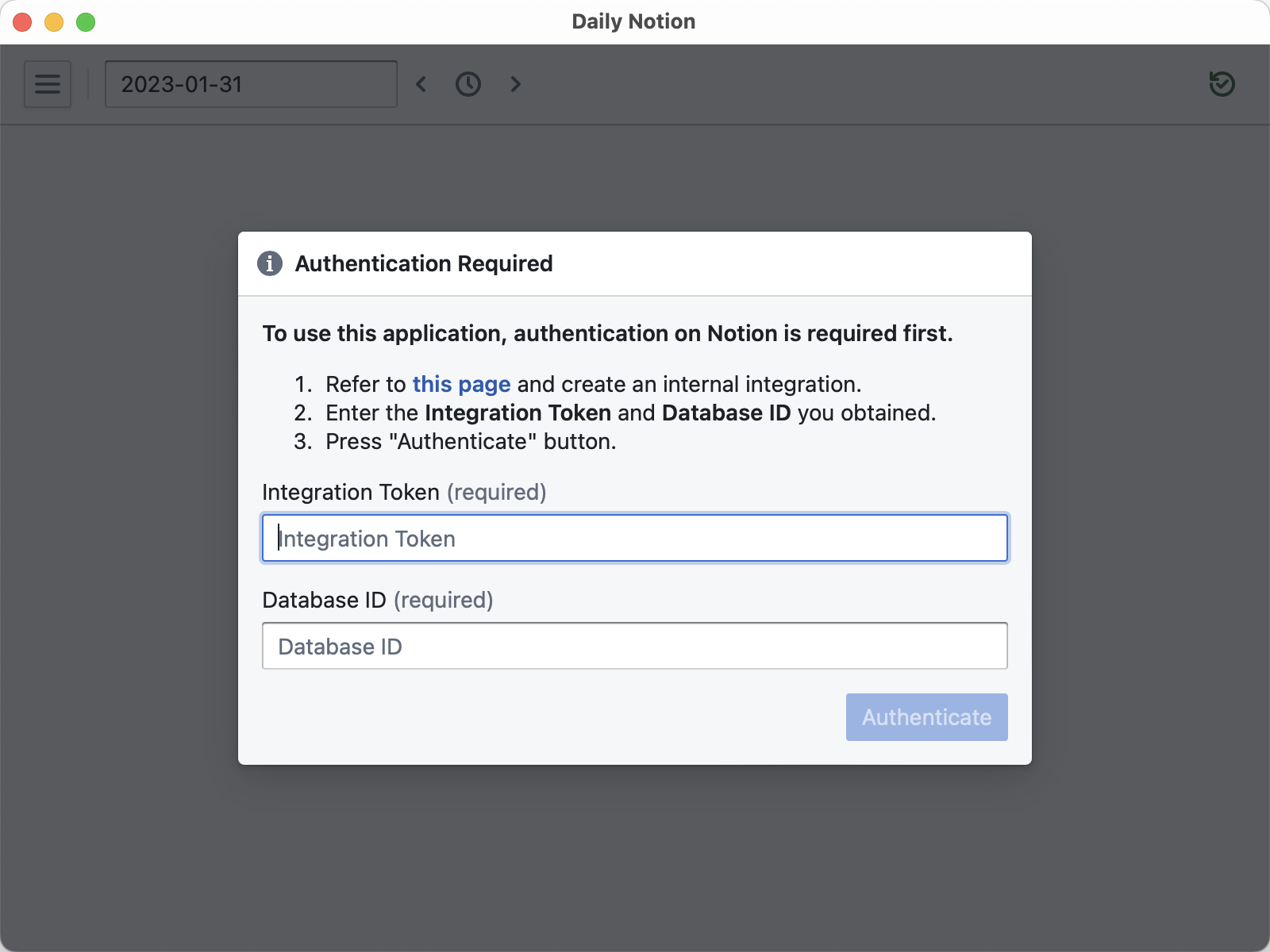Screen dimensions: 1270x952
Task: Click the Authenticate button
Action: pos(926,717)
